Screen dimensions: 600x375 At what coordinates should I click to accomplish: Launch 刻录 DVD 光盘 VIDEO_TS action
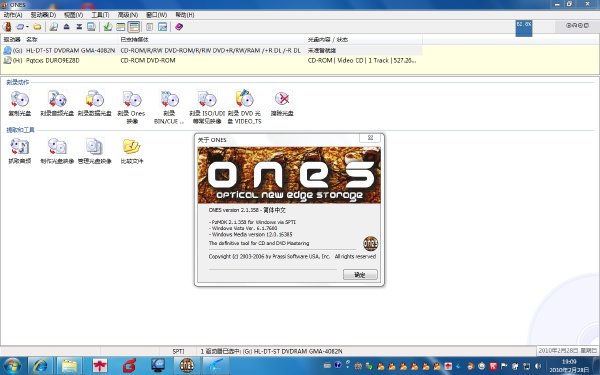tap(244, 107)
